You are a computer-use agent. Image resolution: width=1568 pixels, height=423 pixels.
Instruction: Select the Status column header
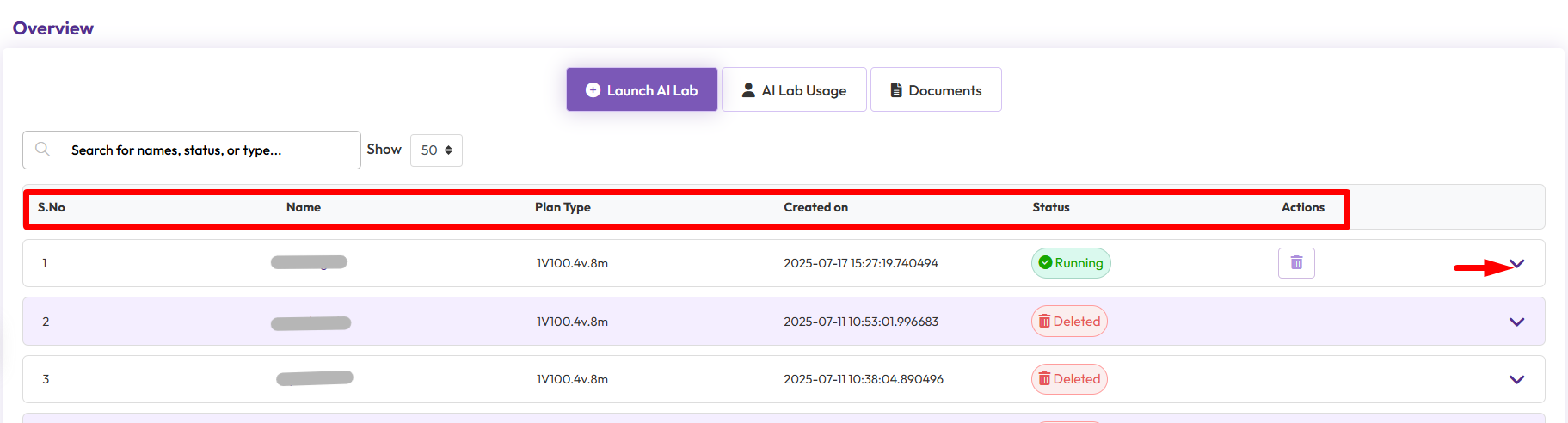1051,207
